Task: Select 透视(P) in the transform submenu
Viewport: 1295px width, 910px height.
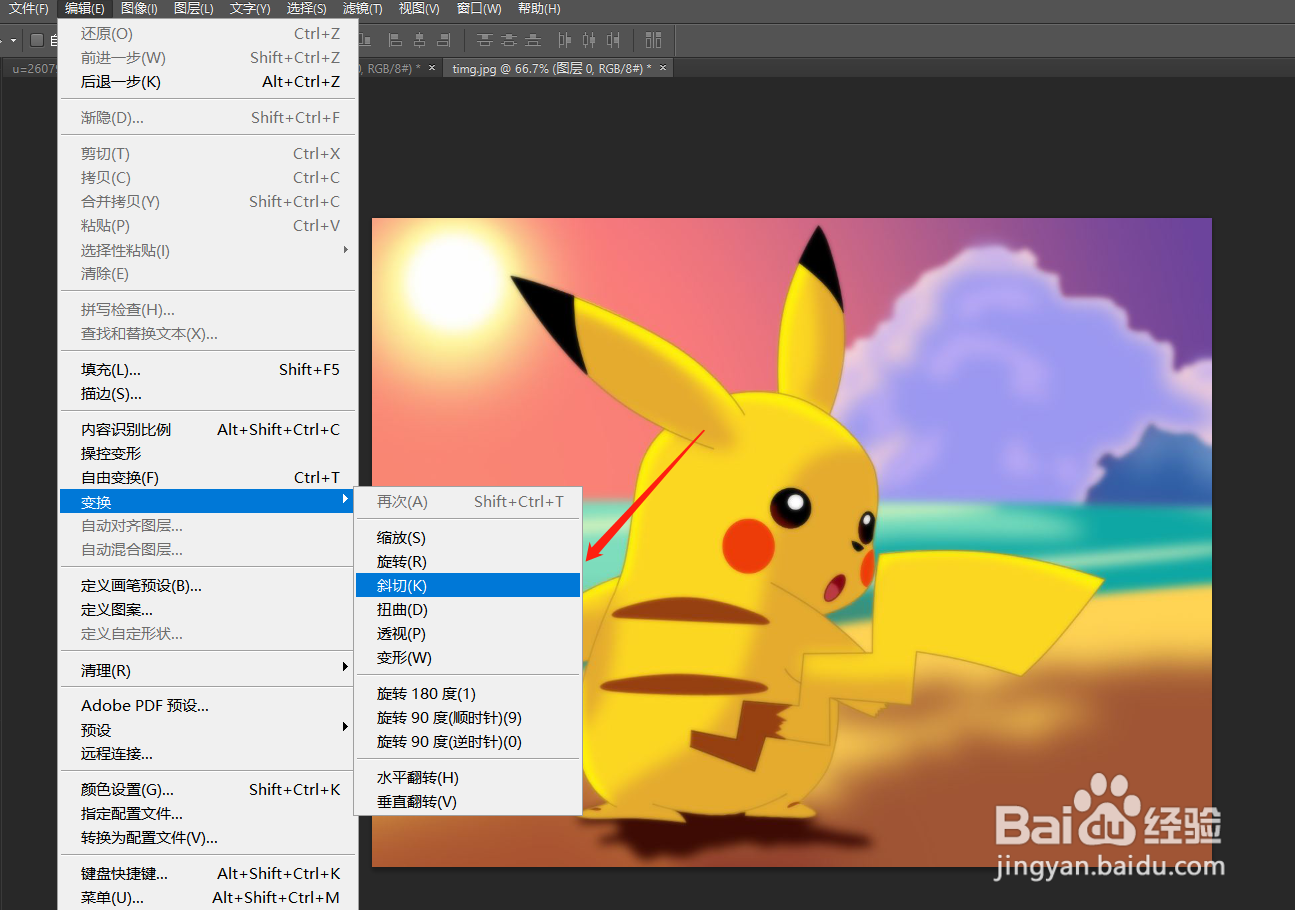Action: (x=468, y=634)
